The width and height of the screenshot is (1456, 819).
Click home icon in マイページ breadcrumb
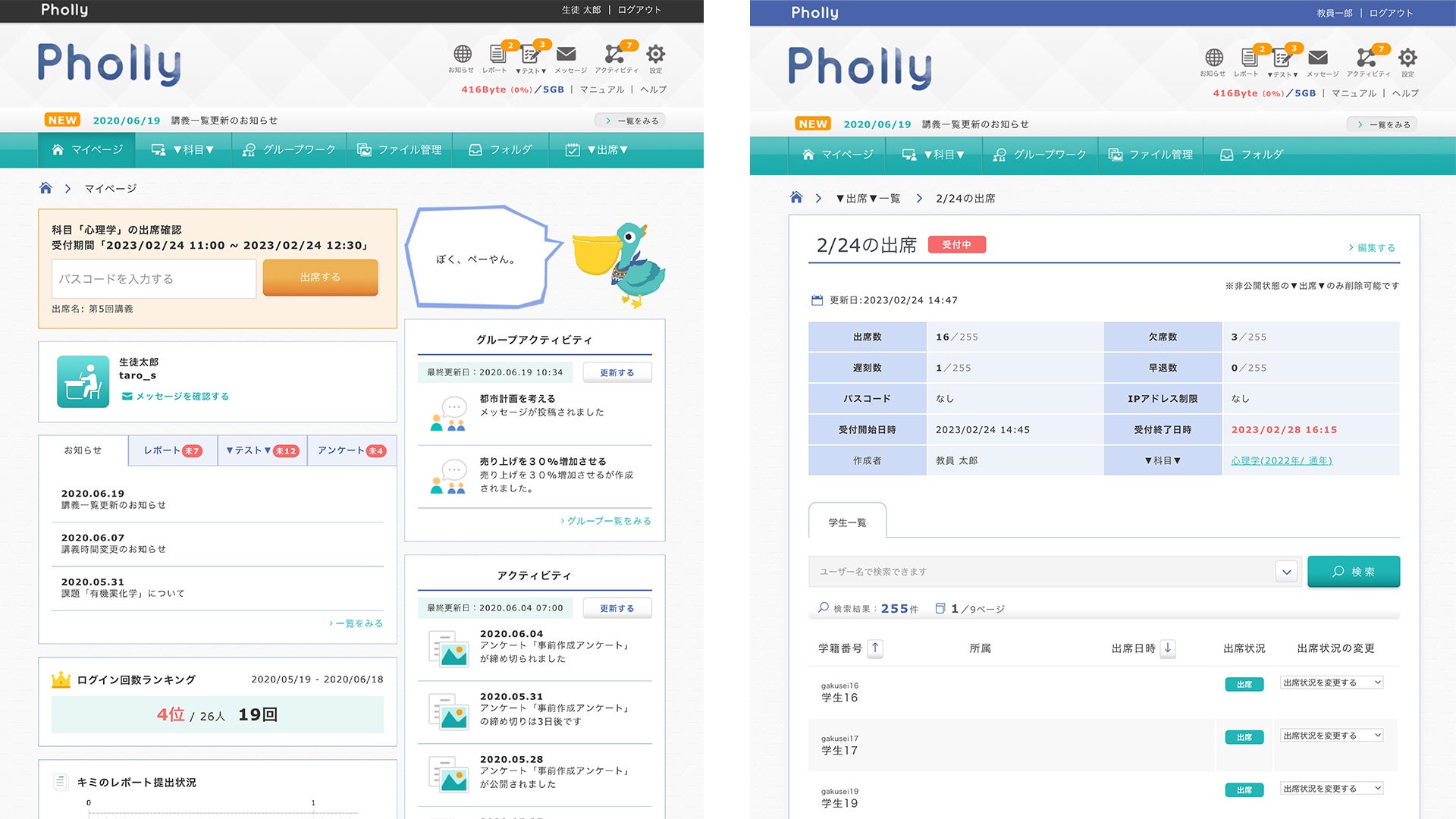[45, 188]
